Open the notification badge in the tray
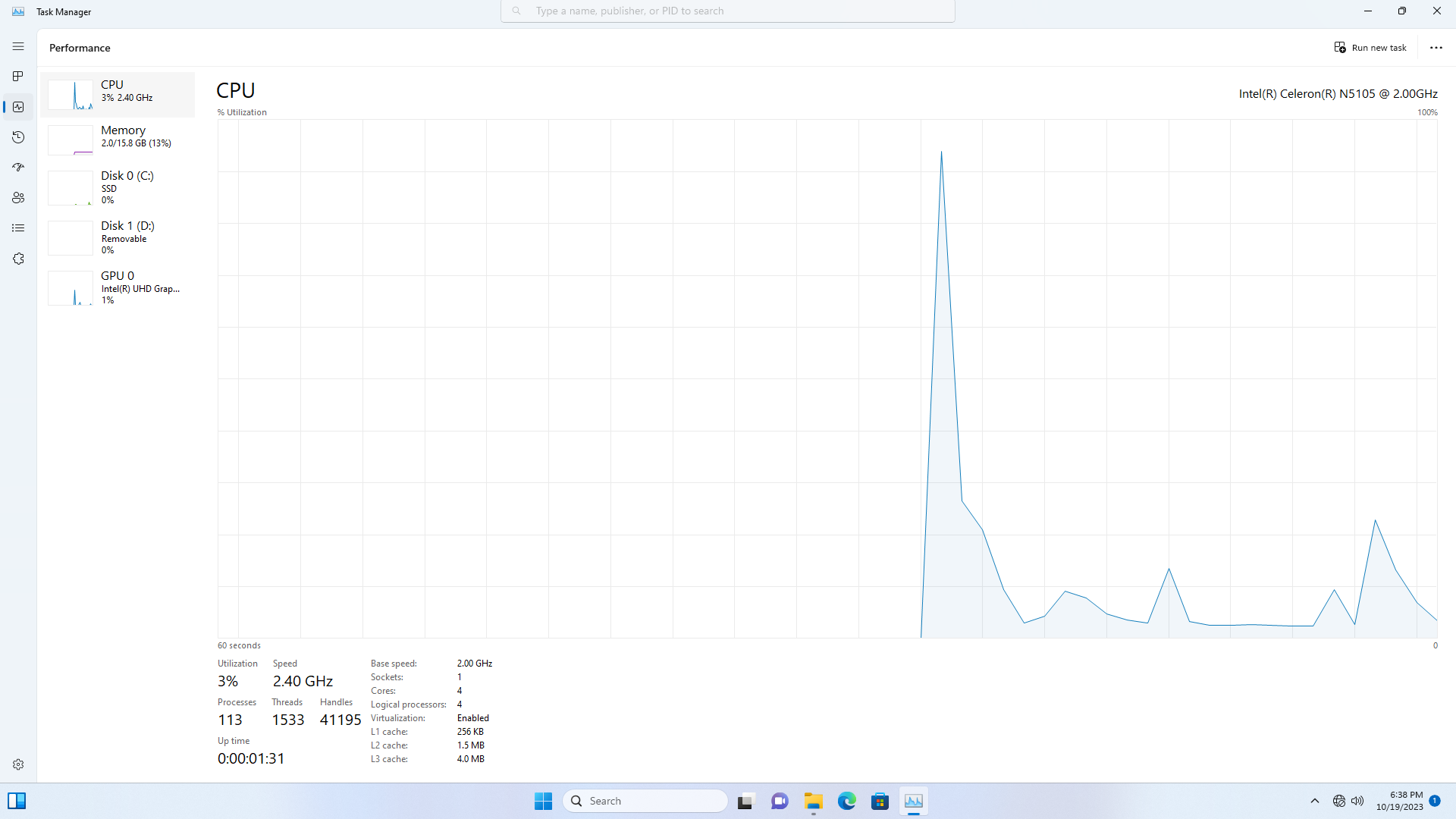 point(1435,801)
